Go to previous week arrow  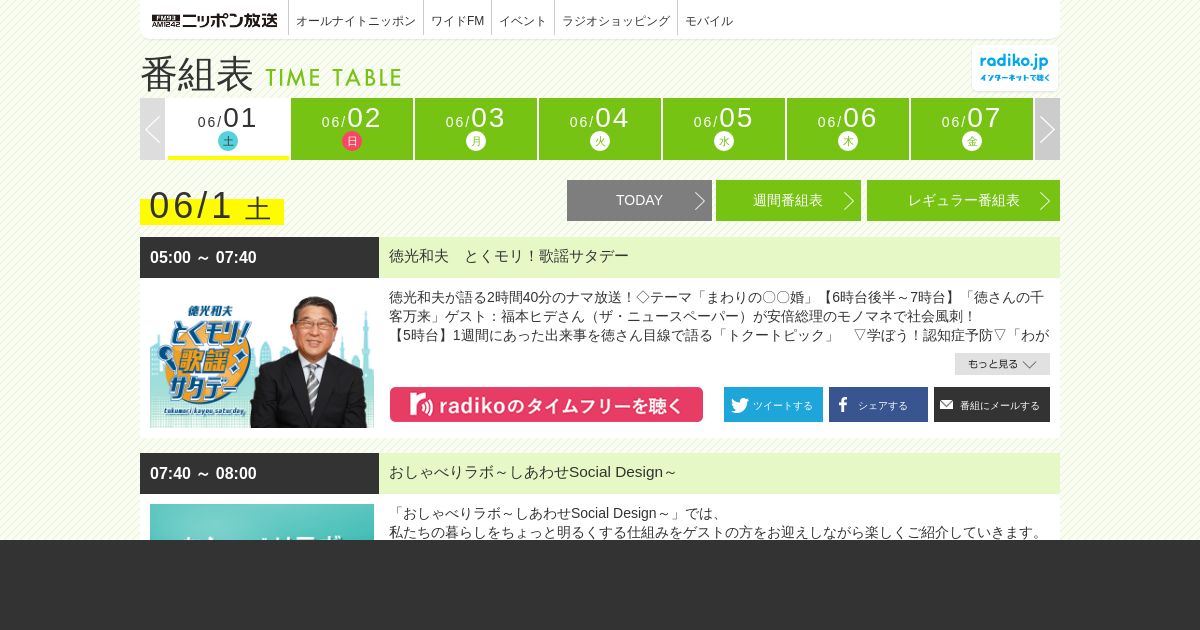tap(152, 129)
